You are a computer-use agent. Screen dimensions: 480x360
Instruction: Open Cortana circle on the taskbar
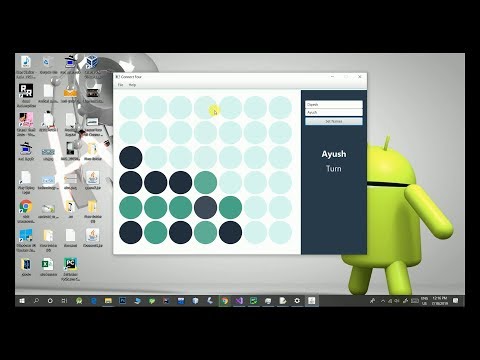coord(50,301)
